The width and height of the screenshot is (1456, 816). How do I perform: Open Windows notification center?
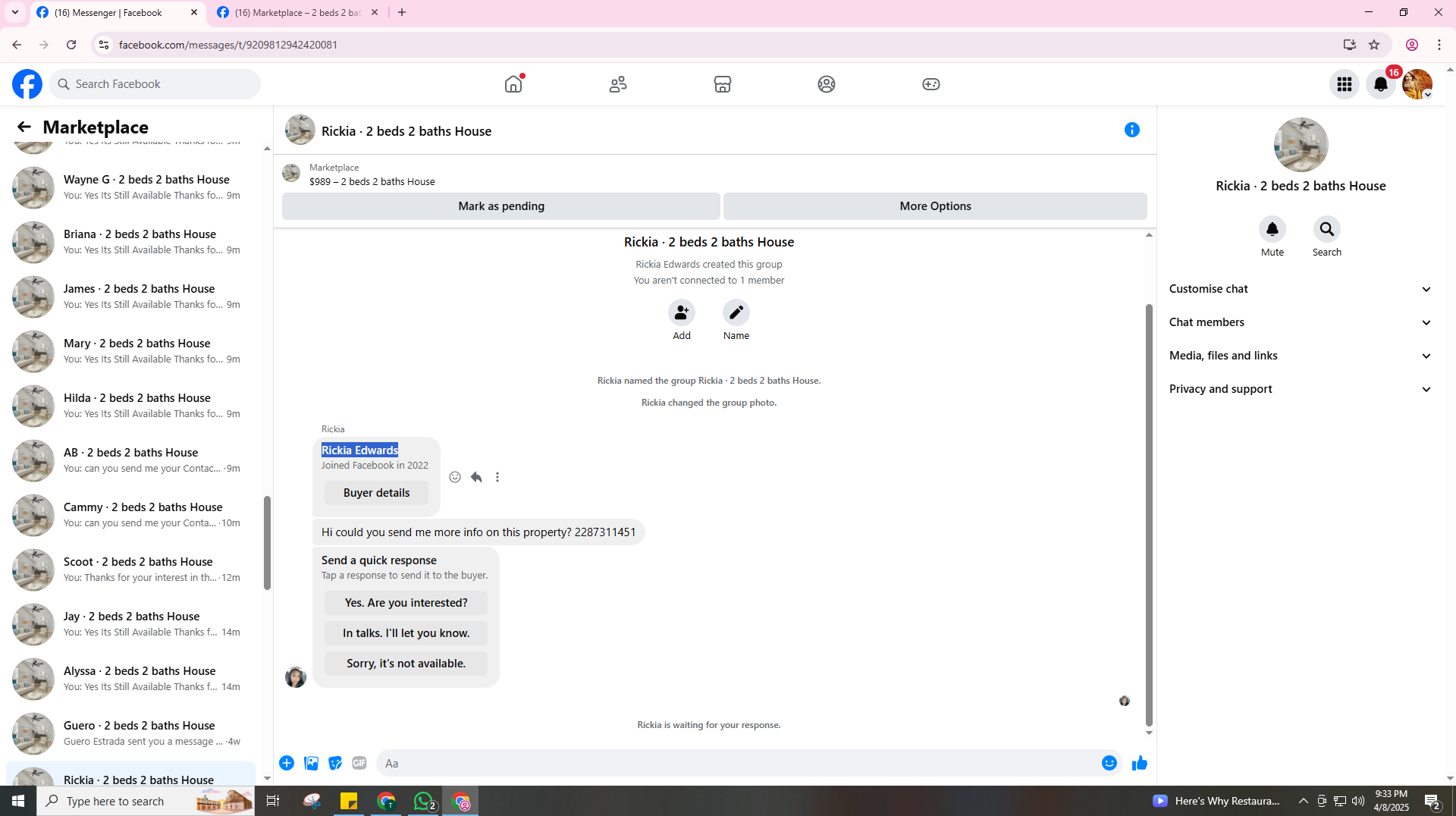pyautogui.click(x=1432, y=801)
